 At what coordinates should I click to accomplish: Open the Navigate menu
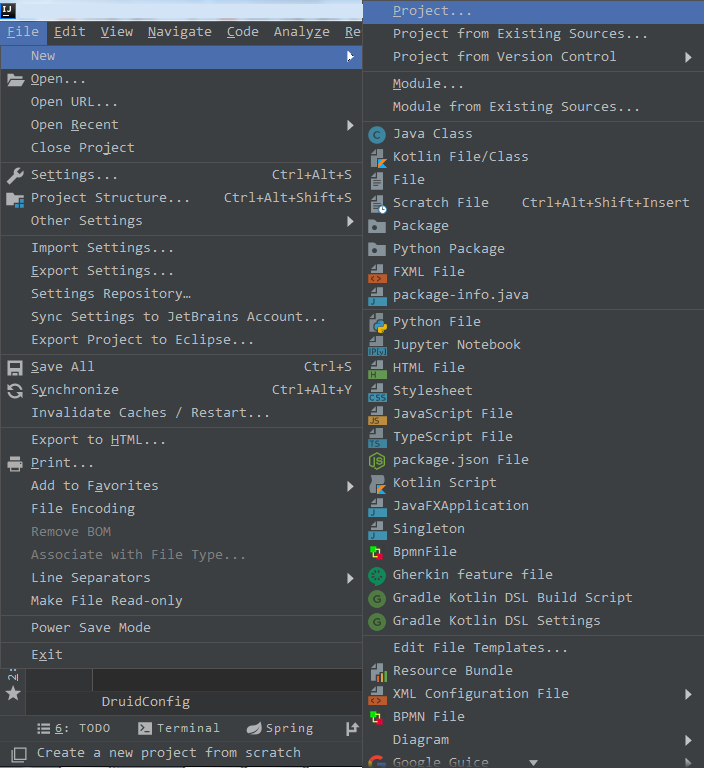pyautogui.click(x=179, y=31)
